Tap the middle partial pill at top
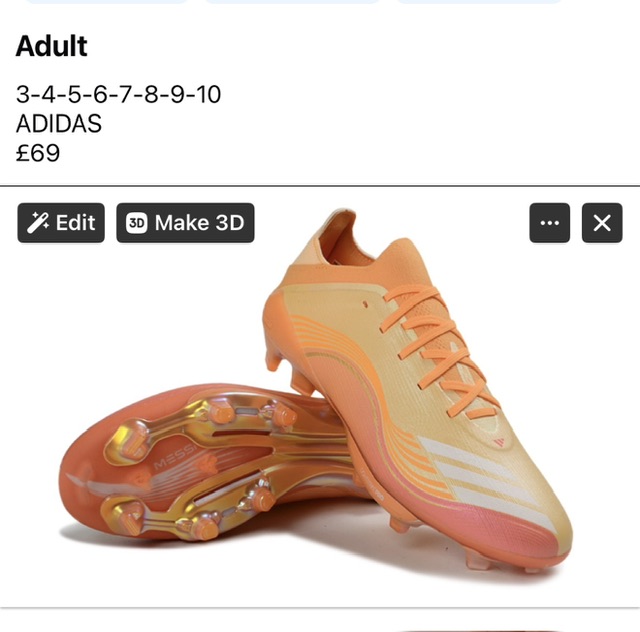This screenshot has height=632, width=640. point(292,2)
